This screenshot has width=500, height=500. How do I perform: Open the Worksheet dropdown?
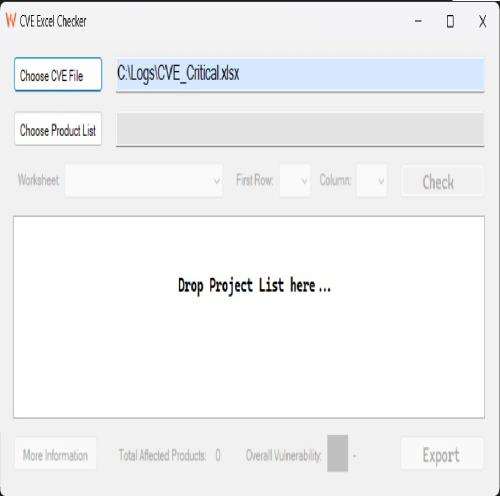tap(144, 180)
